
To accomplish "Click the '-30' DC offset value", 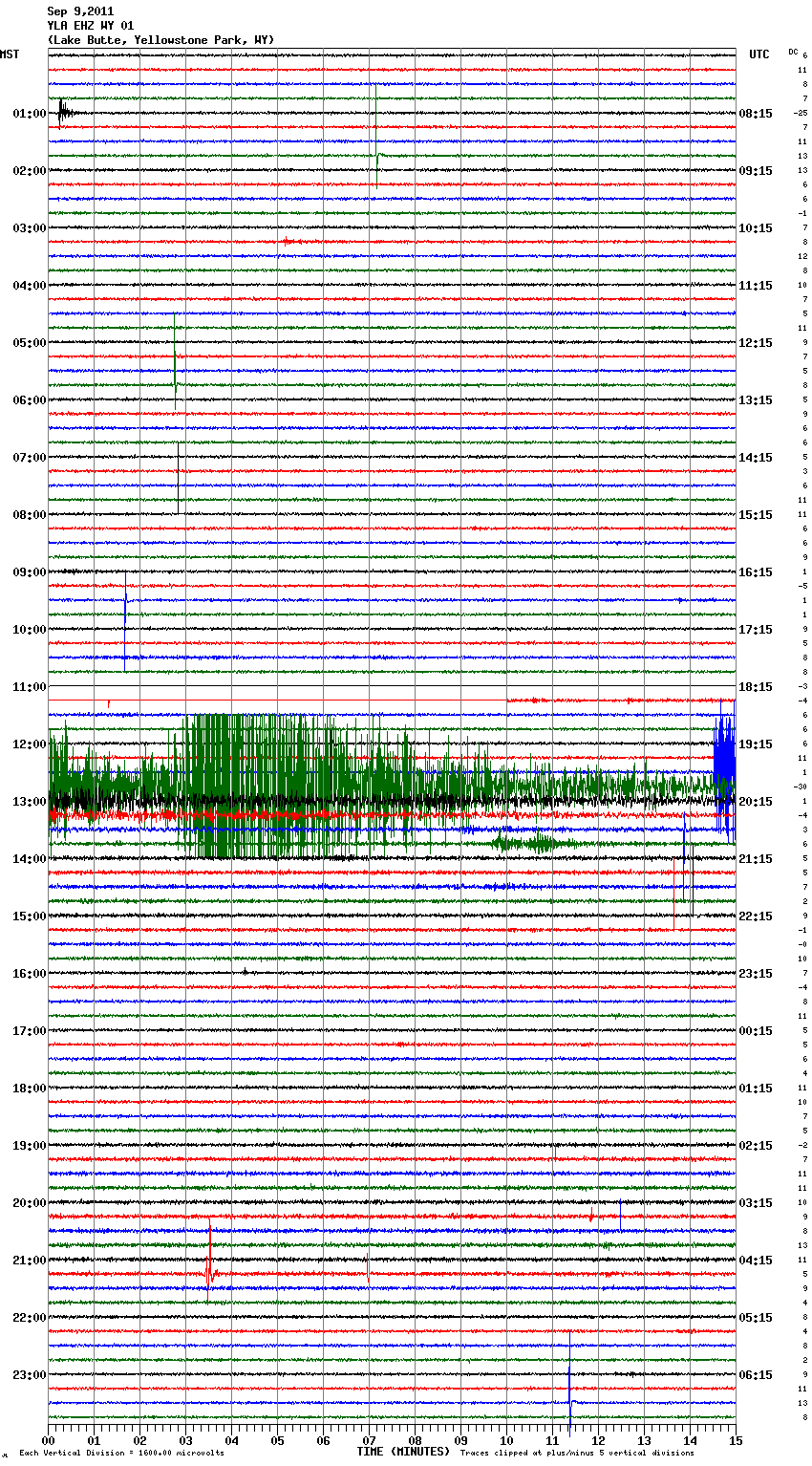I will [800, 787].
